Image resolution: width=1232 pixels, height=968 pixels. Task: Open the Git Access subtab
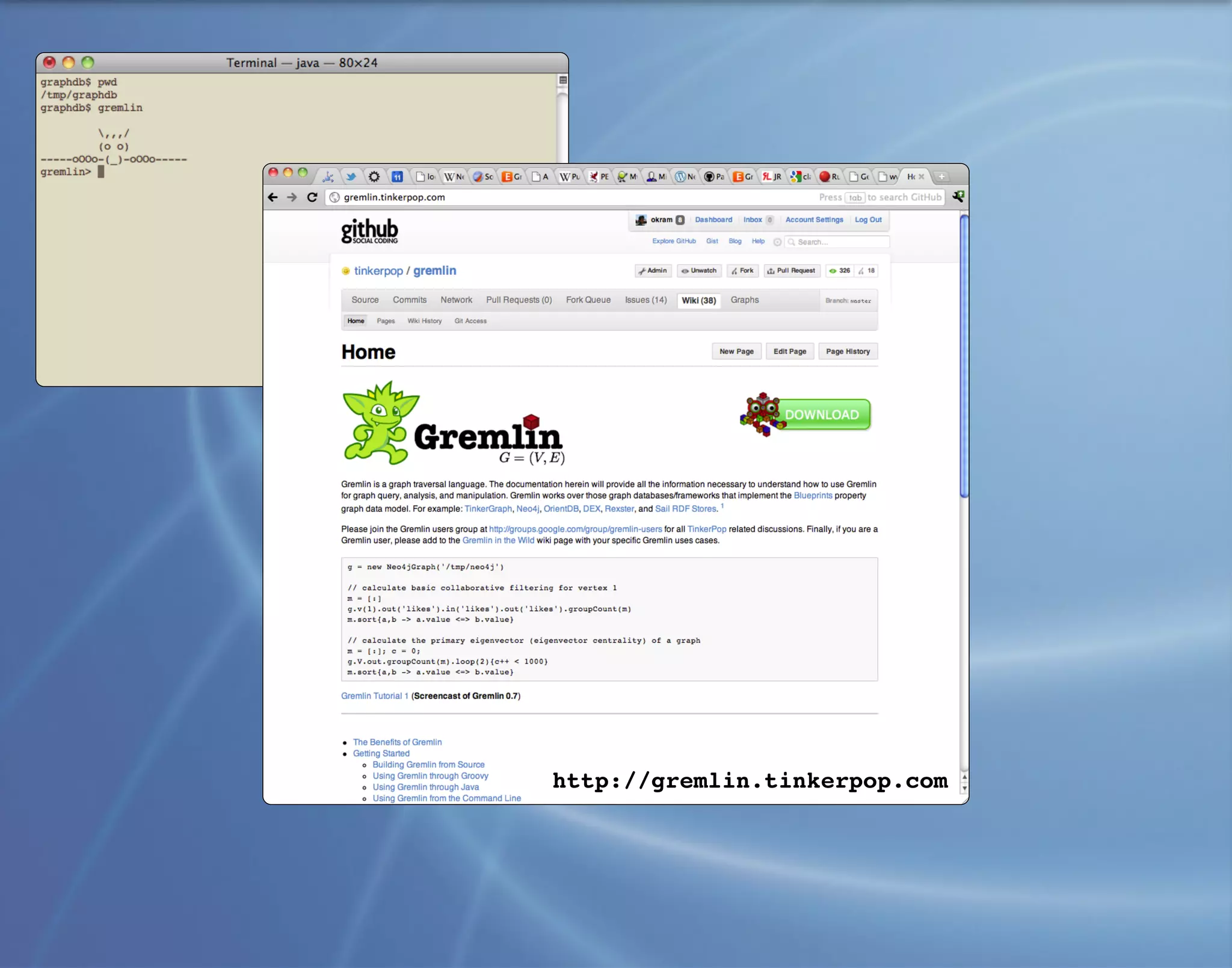click(x=470, y=321)
